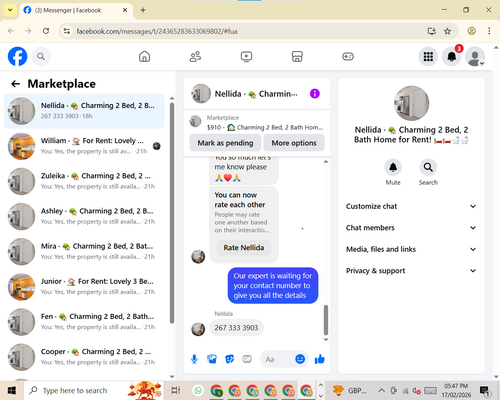Open the Ashley conversation
This screenshot has height=400, width=500.
click(84, 216)
